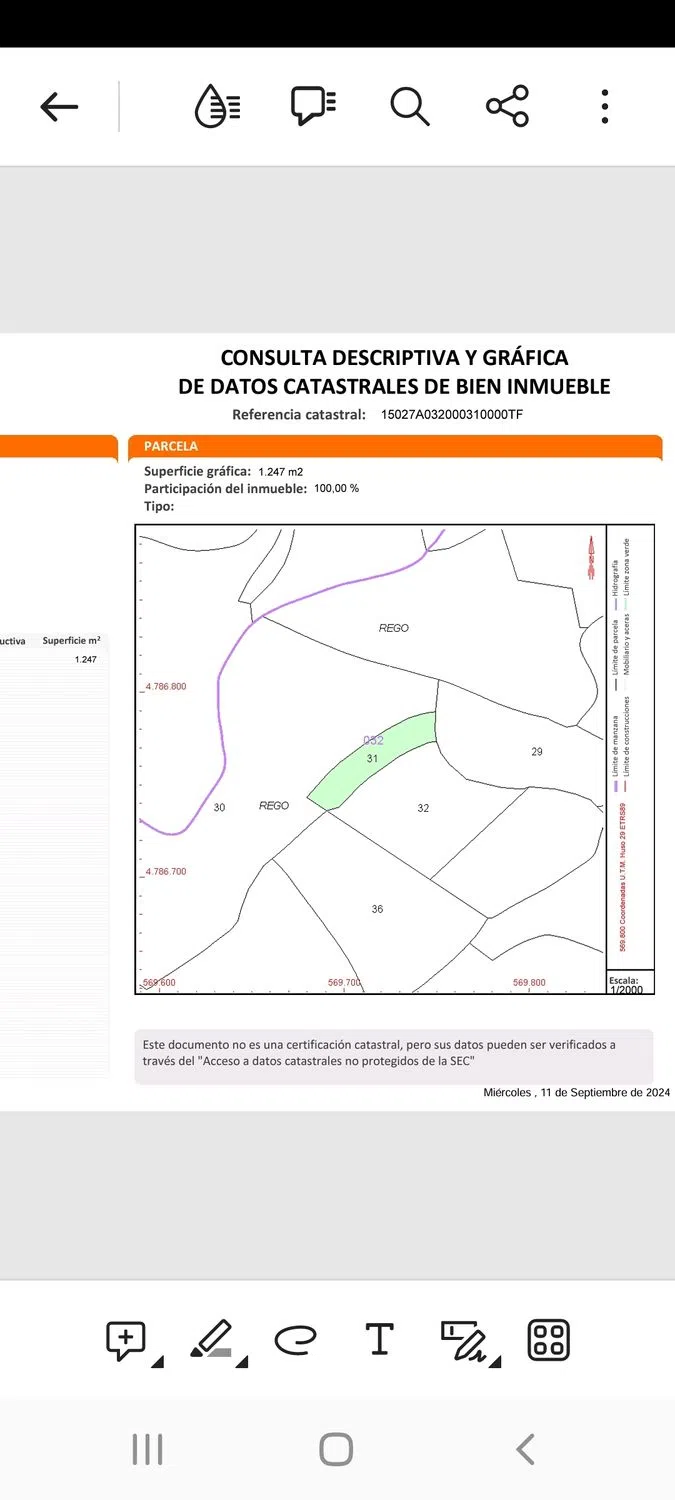The width and height of the screenshot is (675, 1500).
Task: Tap the orange PARCELA section header
Action: coord(395,446)
